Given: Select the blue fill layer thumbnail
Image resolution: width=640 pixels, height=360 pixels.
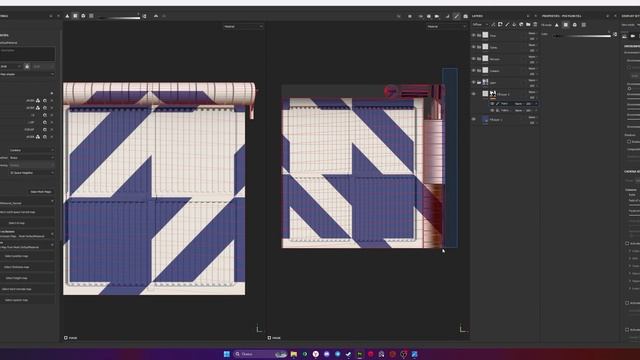Looking at the screenshot, I should pos(485,120).
